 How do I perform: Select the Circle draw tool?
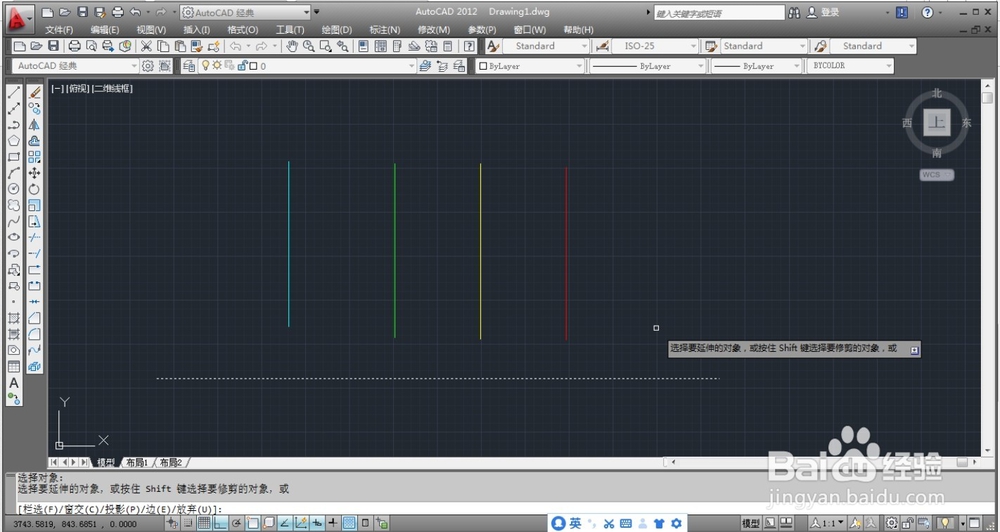pos(13,189)
